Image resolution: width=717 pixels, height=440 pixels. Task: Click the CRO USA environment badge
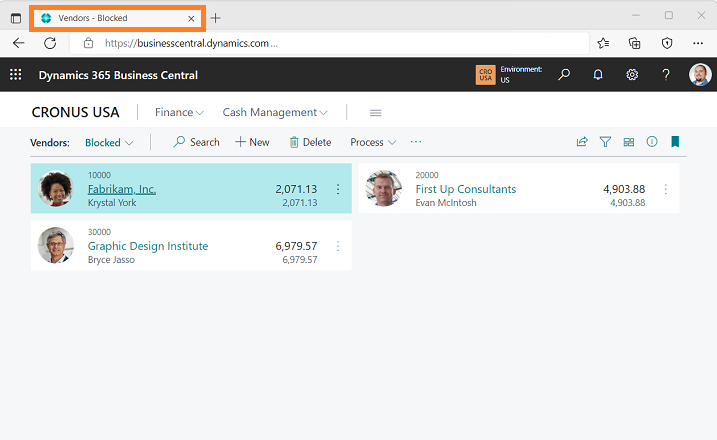click(485, 75)
